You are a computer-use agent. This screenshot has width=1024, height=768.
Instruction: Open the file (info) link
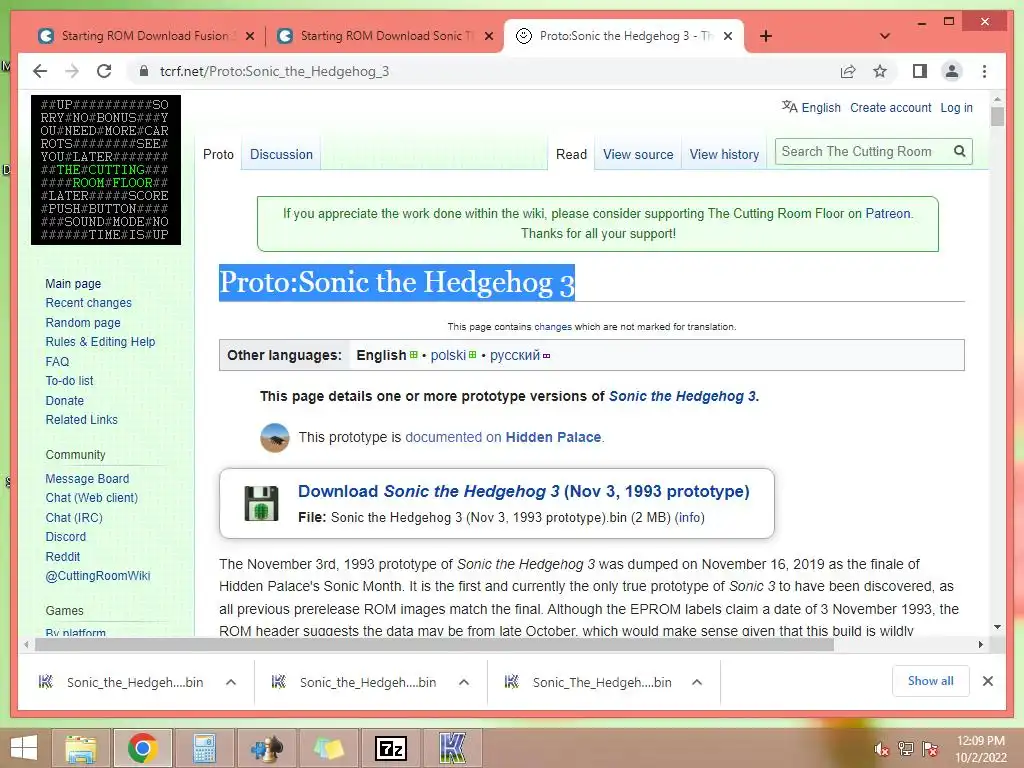[690, 517]
